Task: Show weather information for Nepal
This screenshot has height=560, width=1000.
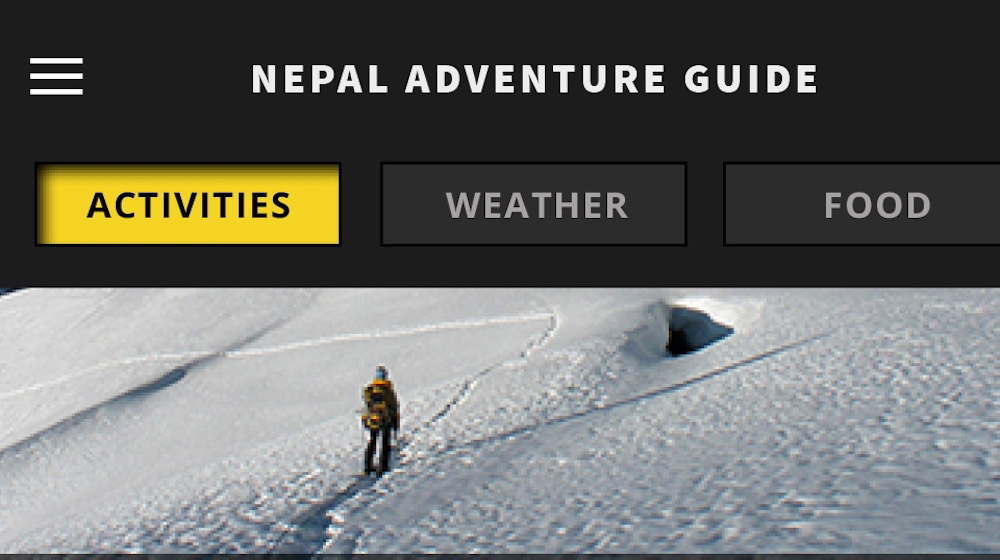Action: [x=534, y=204]
